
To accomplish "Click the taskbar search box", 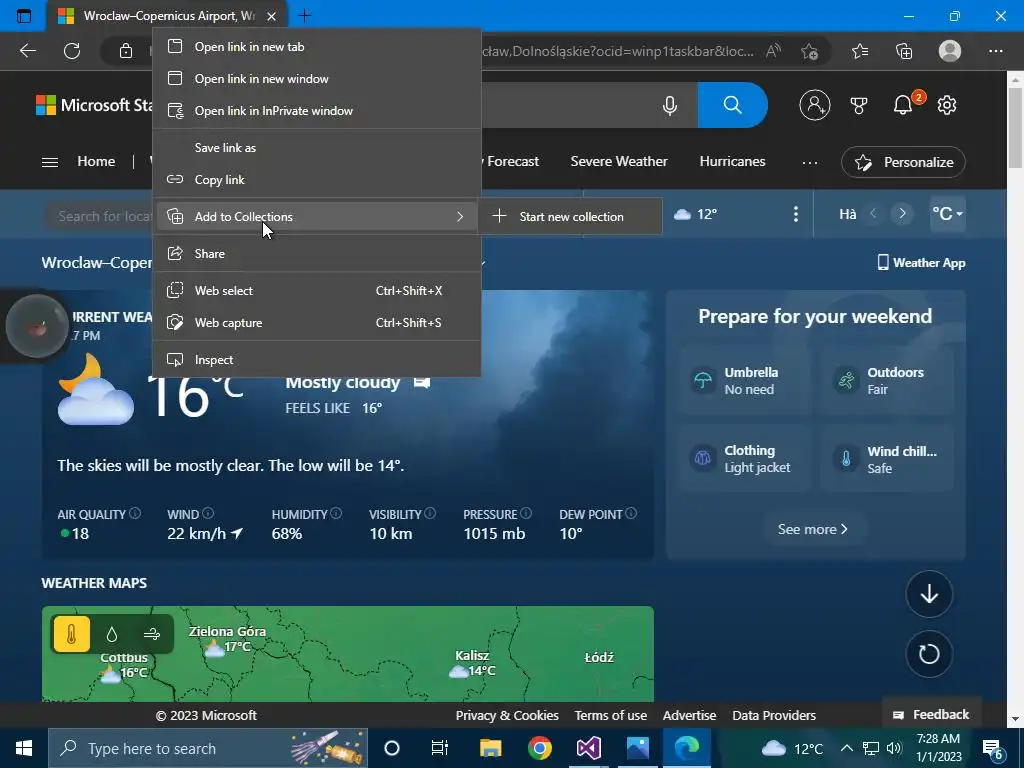I will pos(208,748).
